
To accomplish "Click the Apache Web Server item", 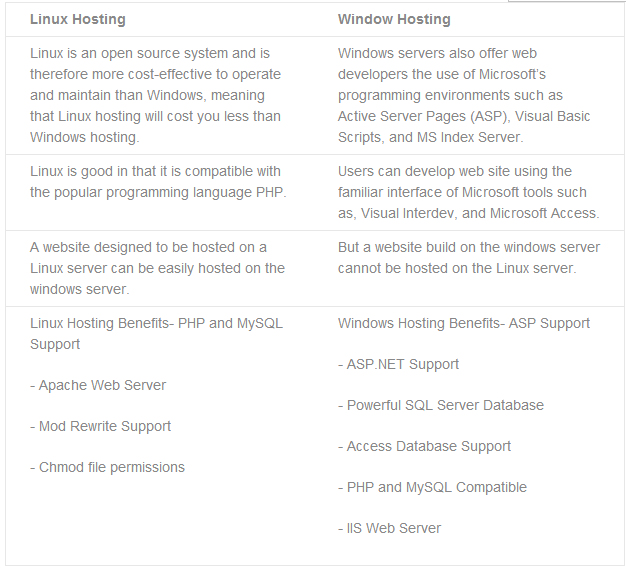I will pos(98,385).
